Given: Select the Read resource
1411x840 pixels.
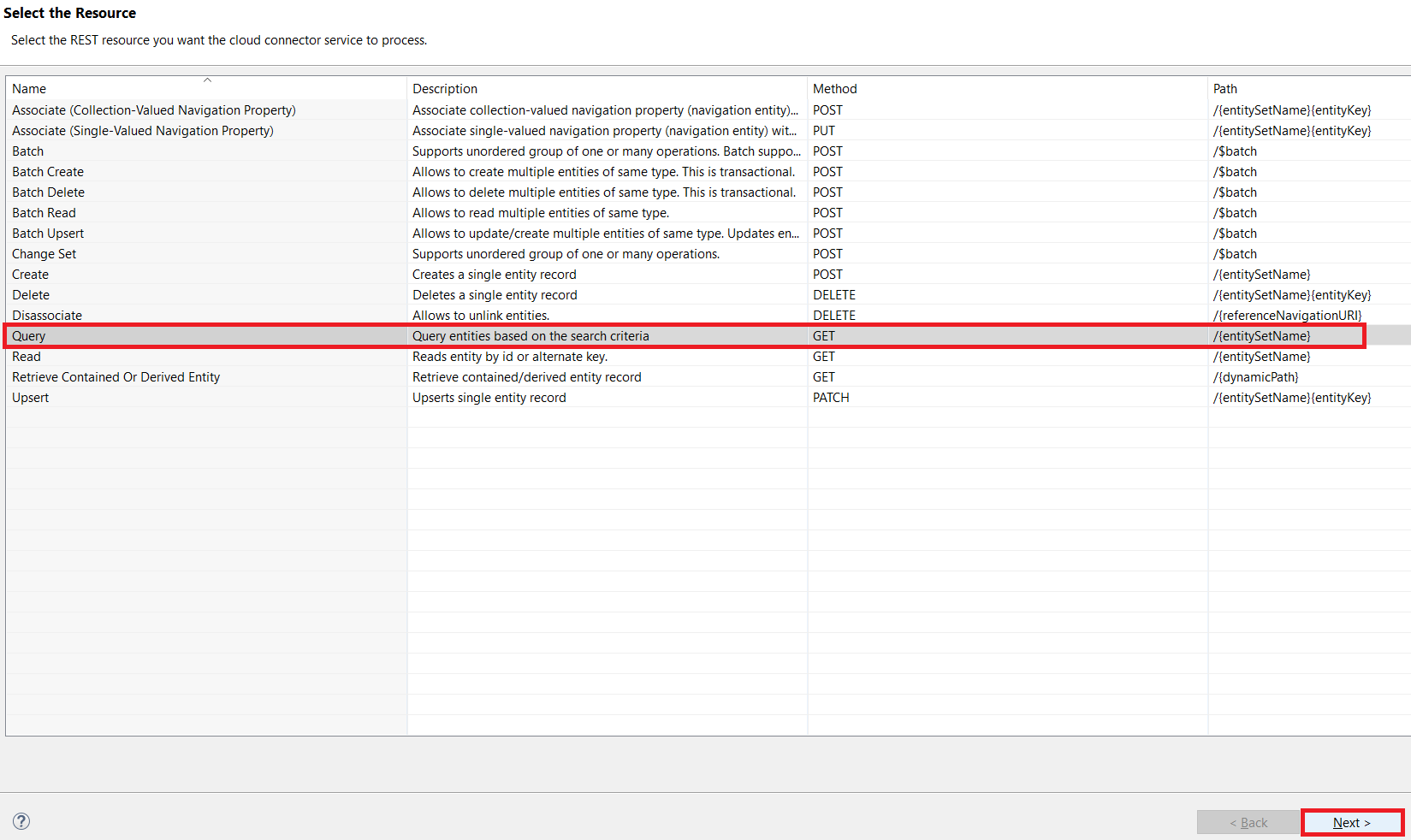Looking at the screenshot, I should coord(27,357).
